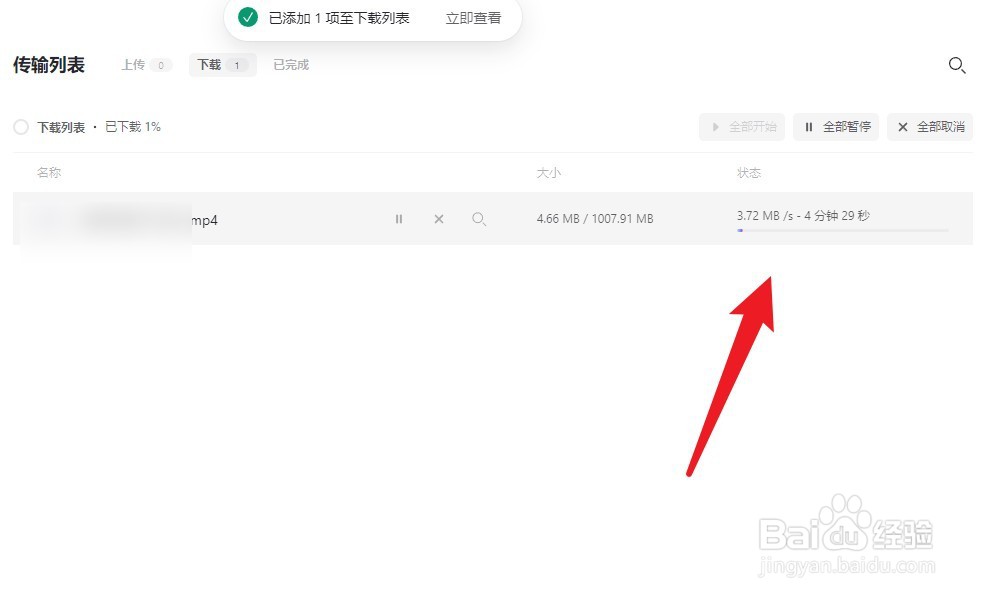The height and width of the screenshot is (600, 989).
Task: Click the 名称 column header
Action: tap(48, 172)
